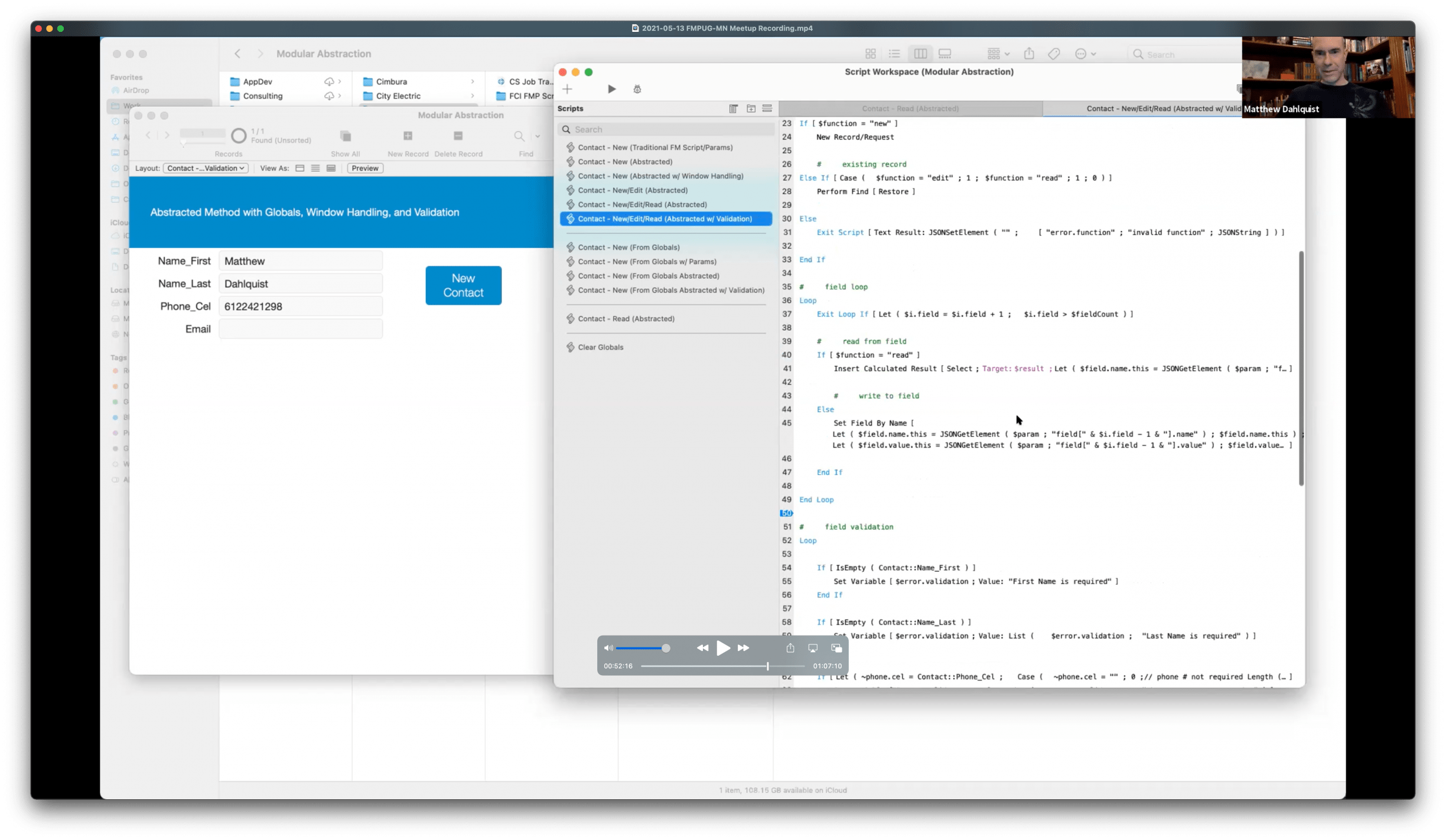Select script Contact - New (Abstracted)
The width and height of the screenshot is (1446, 840).
coord(625,162)
